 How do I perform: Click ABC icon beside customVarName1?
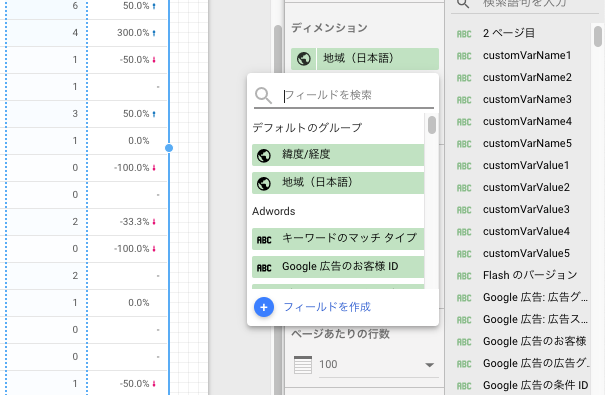464,56
